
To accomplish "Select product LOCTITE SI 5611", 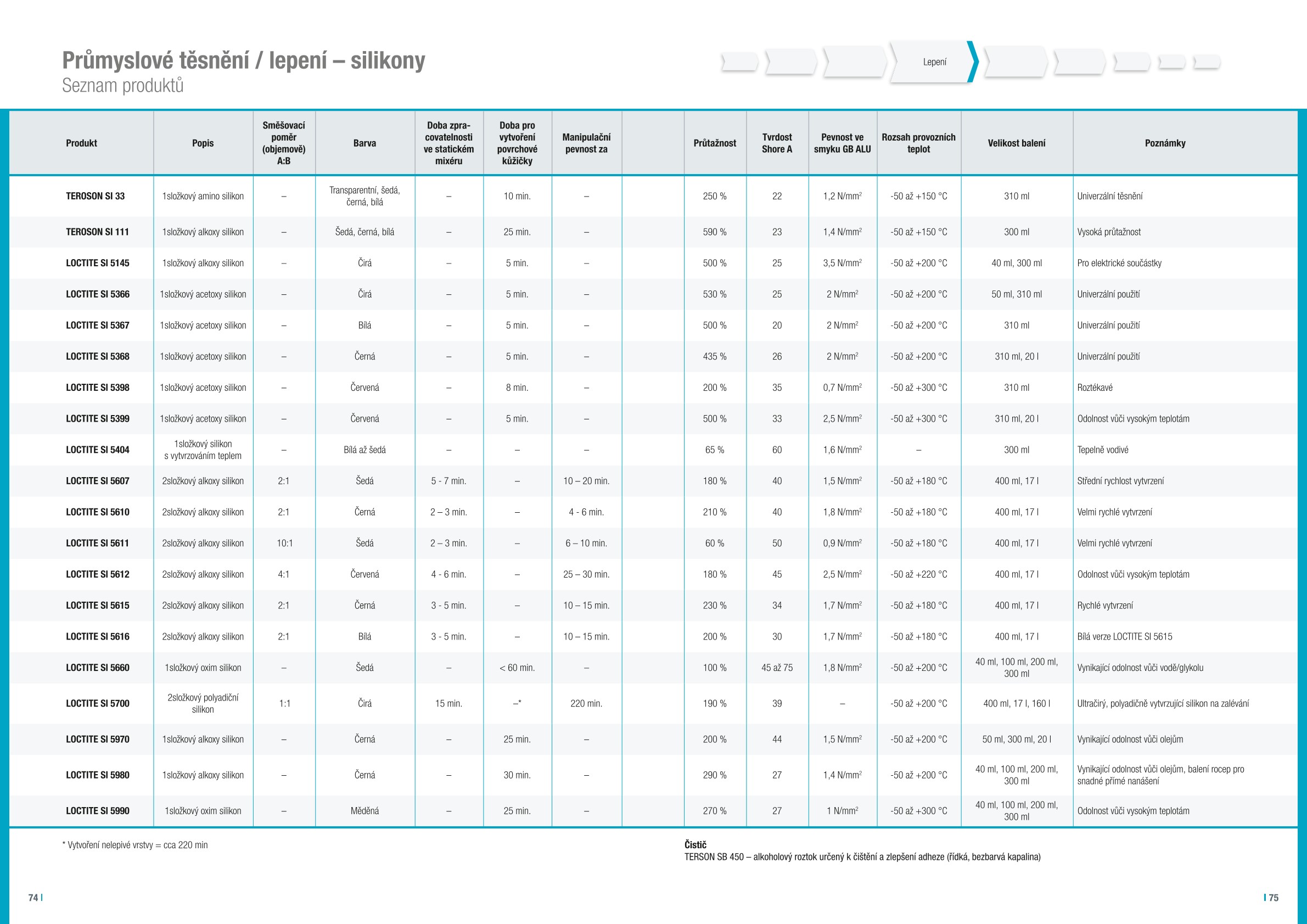I will tap(97, 543).
